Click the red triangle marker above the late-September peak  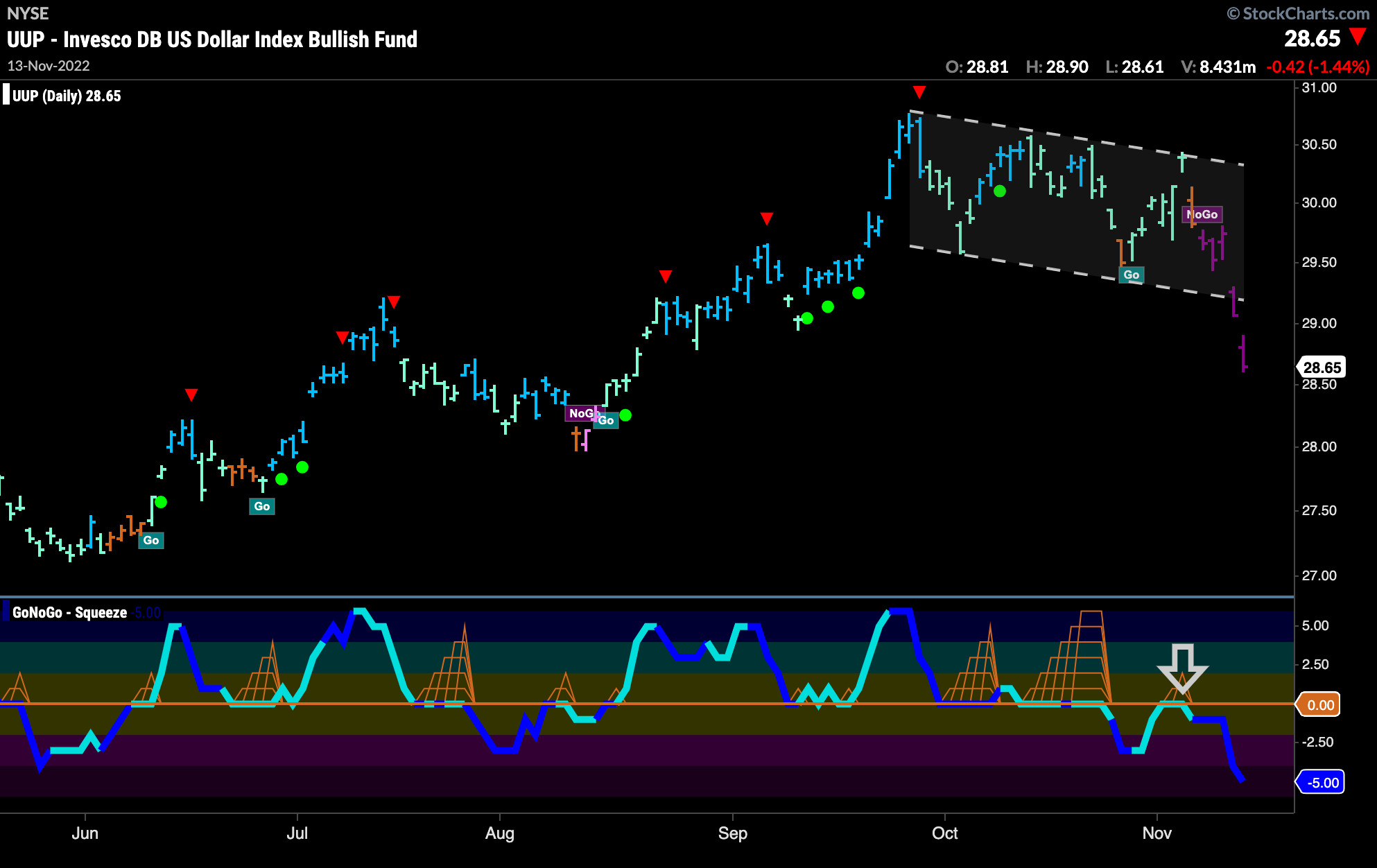(919, 92)
